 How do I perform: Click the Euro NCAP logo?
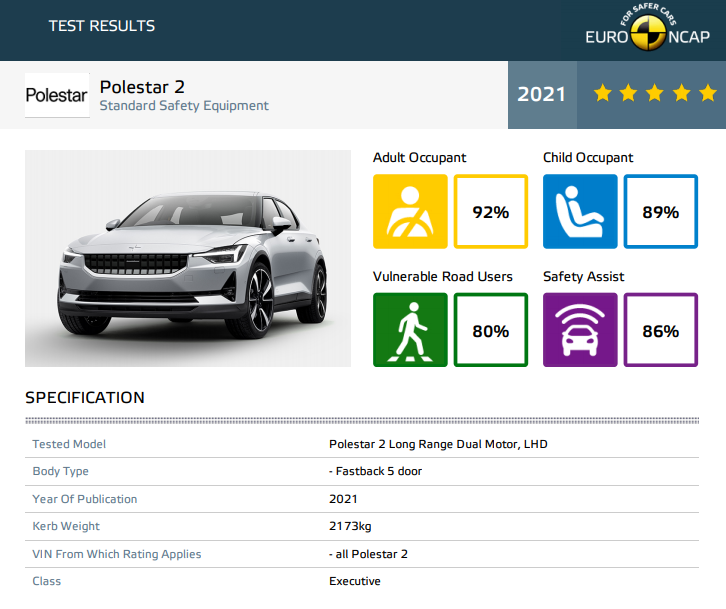click(x=647, y=28)
